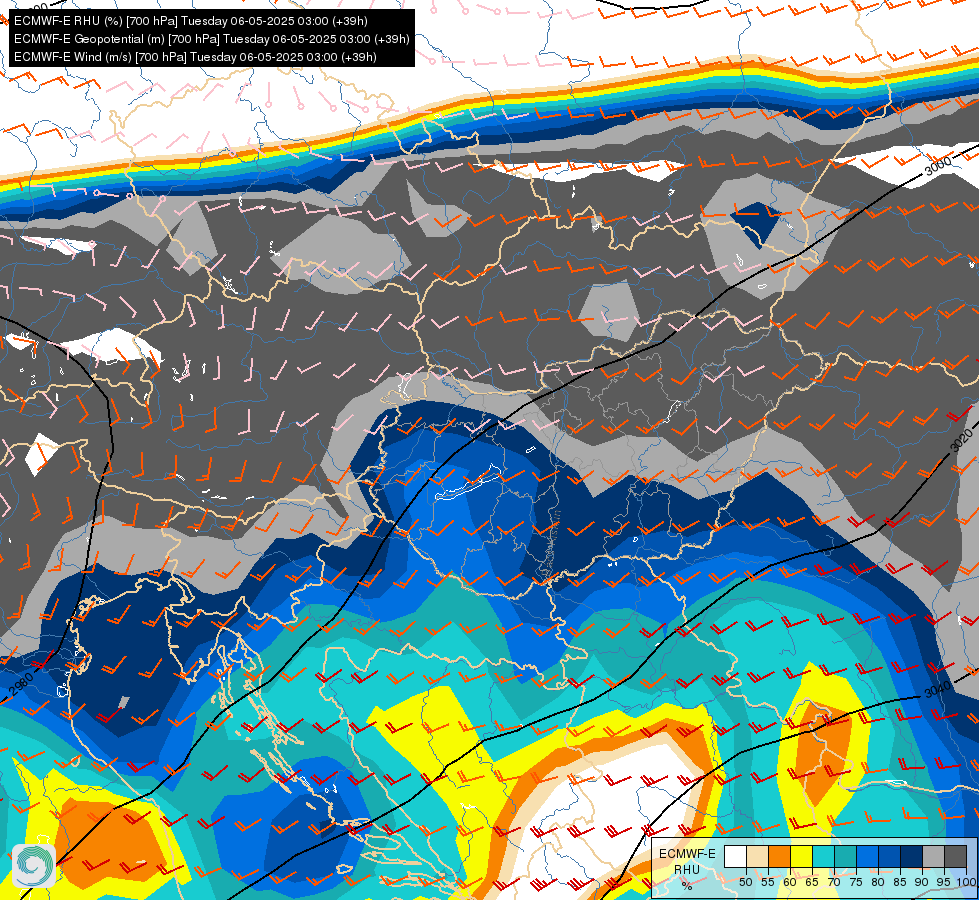979x900 pixels.
Task: Click the 3000 geopotential contour label
Action: click(938, 166)
